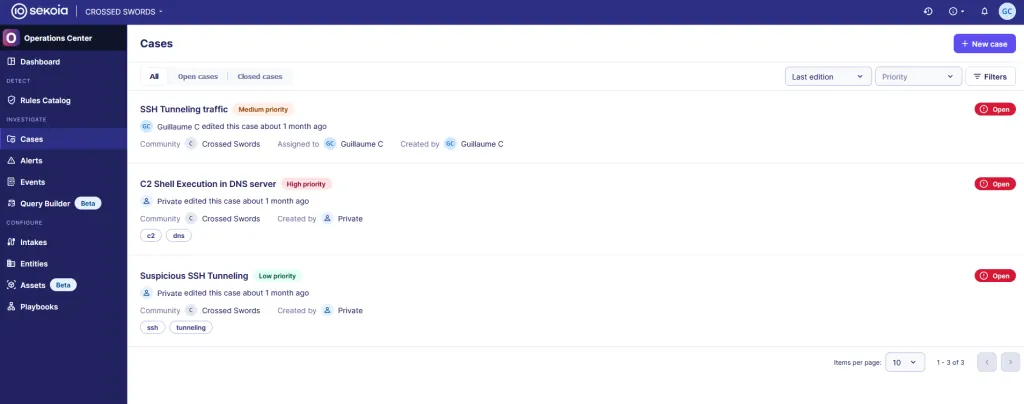Click the Sekoia logo in the header
1024x404 pixels.
[x=40, y=11]
